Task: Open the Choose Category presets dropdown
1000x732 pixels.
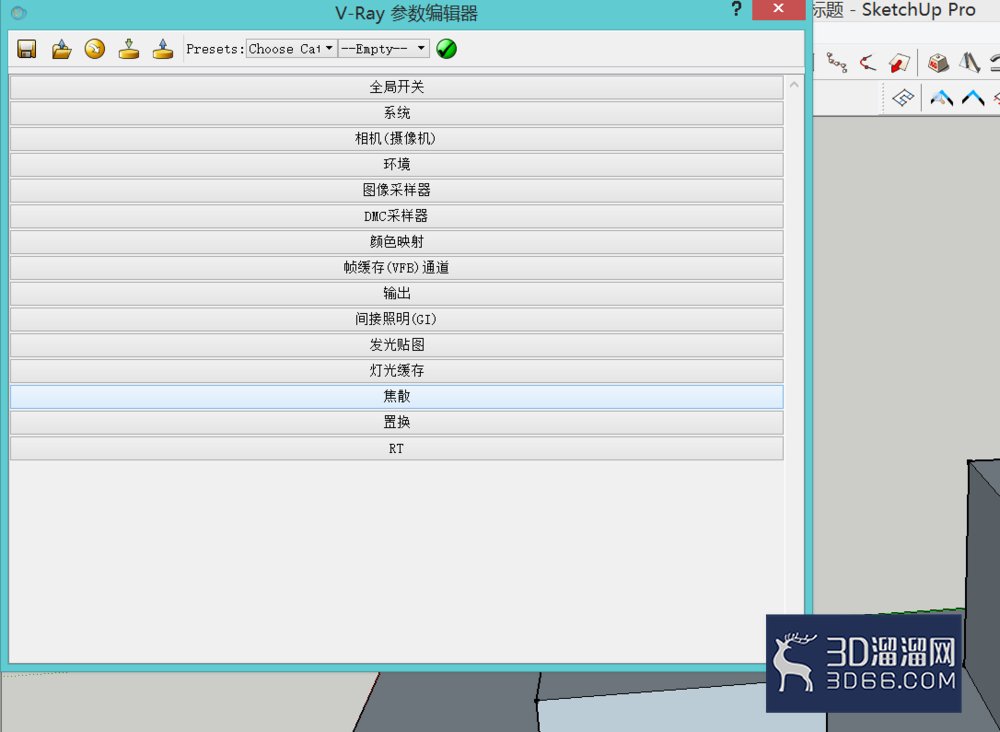Action: (291, 48)
